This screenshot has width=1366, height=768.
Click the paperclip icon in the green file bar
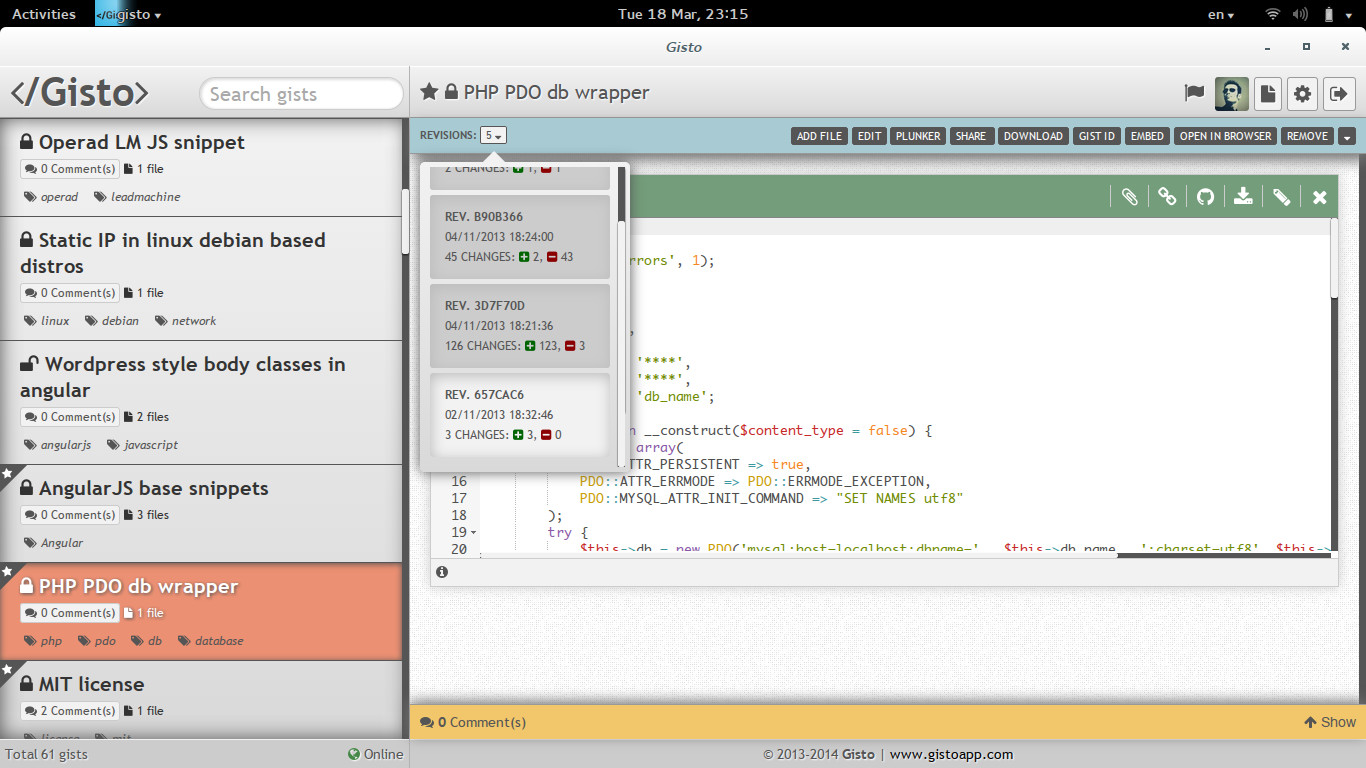tap(1129, 197)
